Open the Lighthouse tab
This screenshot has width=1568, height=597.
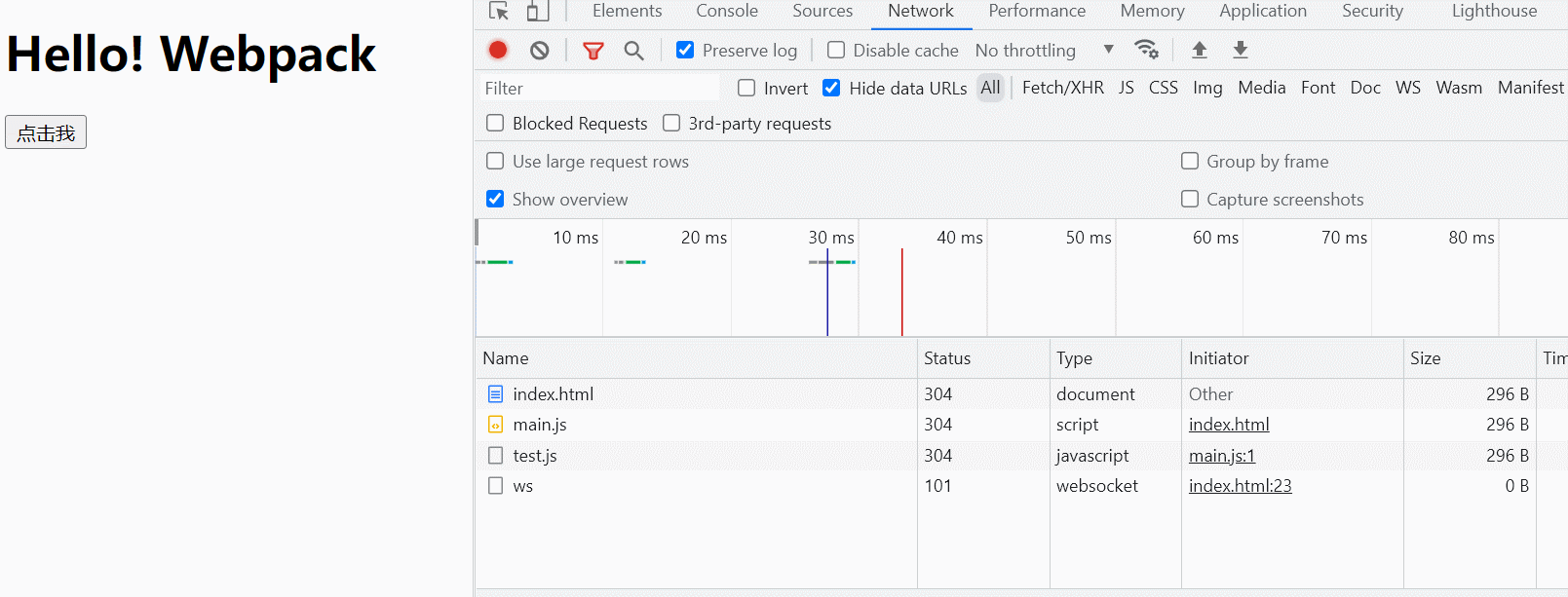pyautogui.click(x=1495, y=11)
